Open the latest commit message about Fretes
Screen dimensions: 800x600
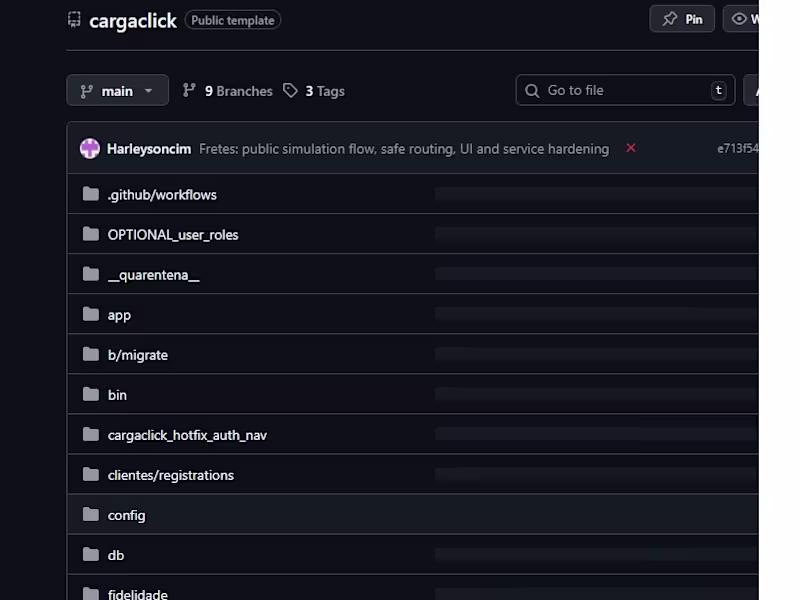tap(404, 148)
